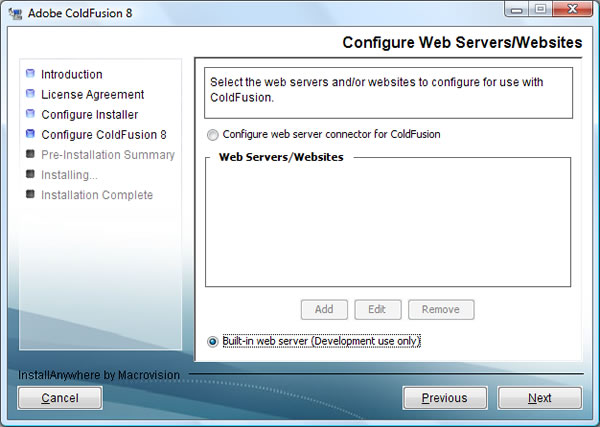Screen dimensions: 600x427
Task: Click the Pre-Installation Summary step label
Action: point(108,155)
